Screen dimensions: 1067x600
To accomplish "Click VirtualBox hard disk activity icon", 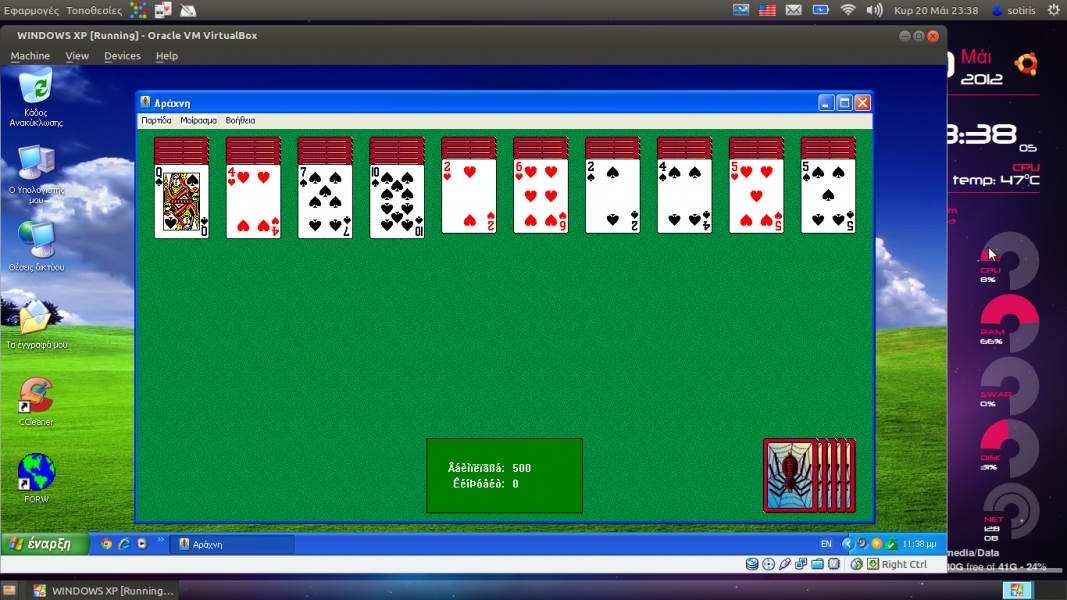I will [x=752, y=564].
